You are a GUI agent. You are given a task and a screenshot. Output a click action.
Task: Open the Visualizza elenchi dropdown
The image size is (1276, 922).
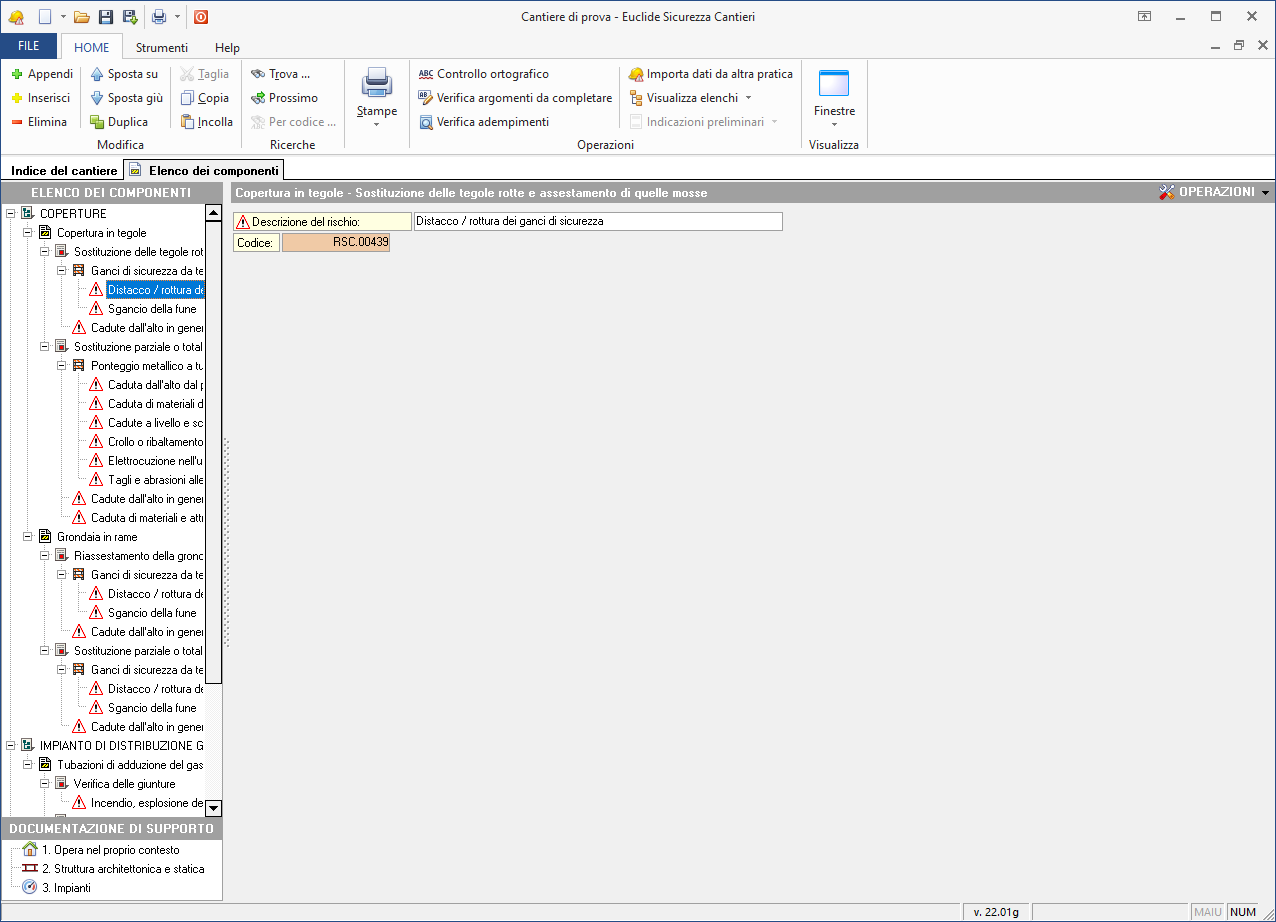click(x=691, y=98)
